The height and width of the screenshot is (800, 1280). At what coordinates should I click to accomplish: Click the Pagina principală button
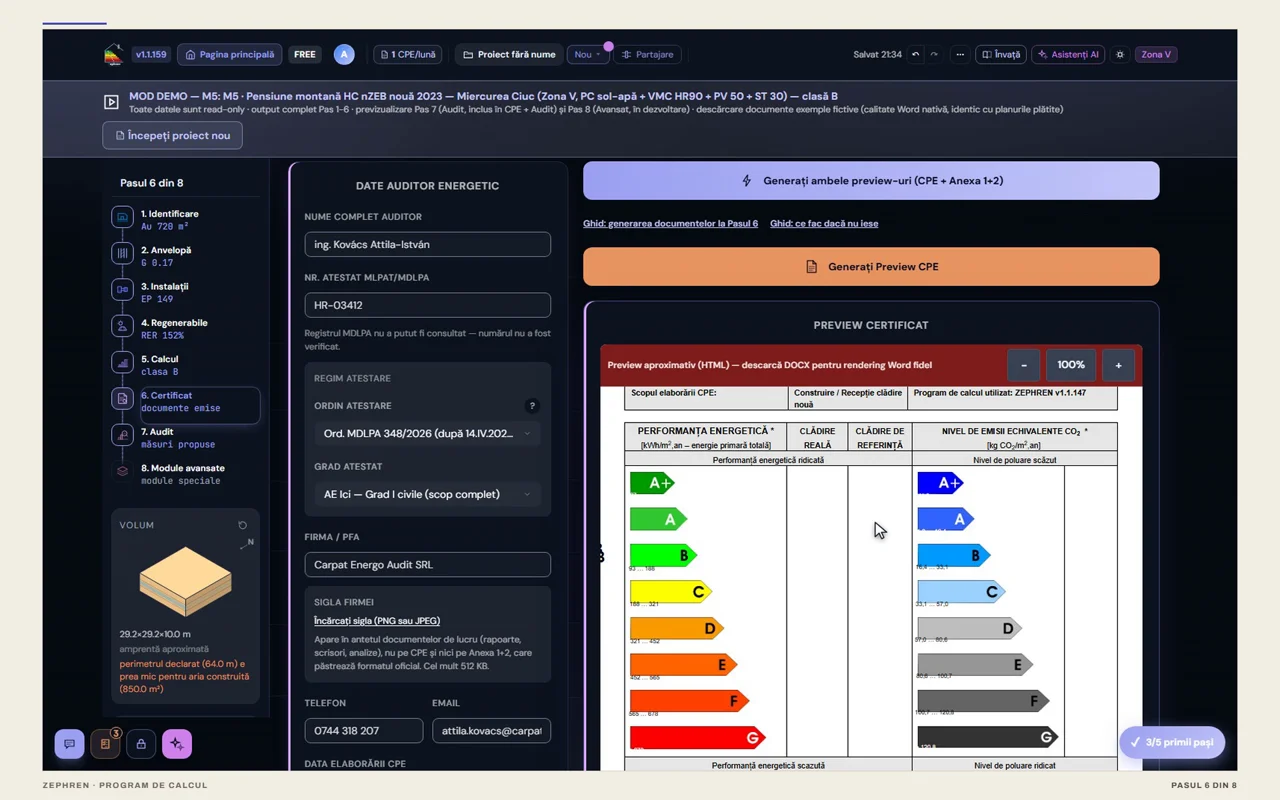(230, 55)
